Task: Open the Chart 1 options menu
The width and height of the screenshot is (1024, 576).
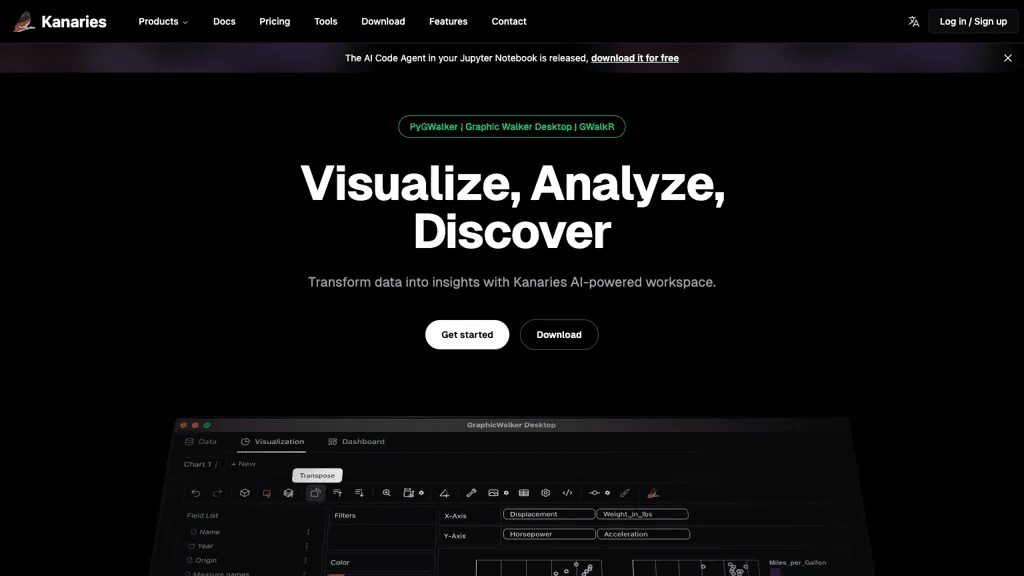Action: [x=216, y=464]
